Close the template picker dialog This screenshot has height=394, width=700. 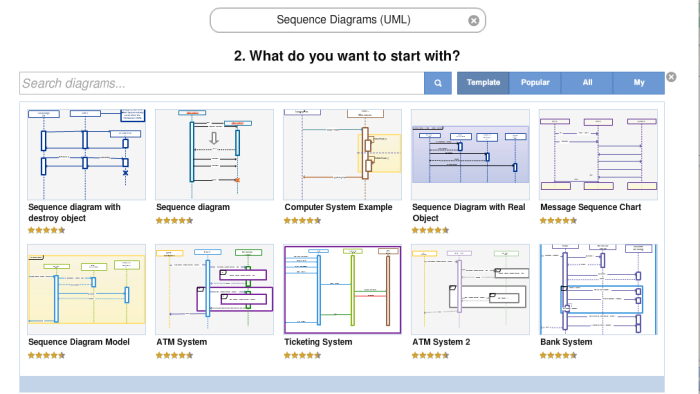click(671, 77)
